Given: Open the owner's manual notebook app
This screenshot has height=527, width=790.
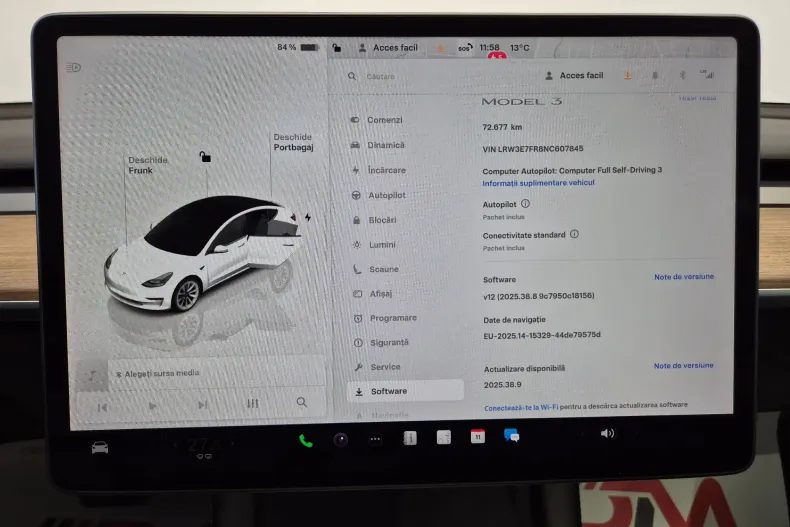Looking at the screenshot, I should [x=410, y=438].
